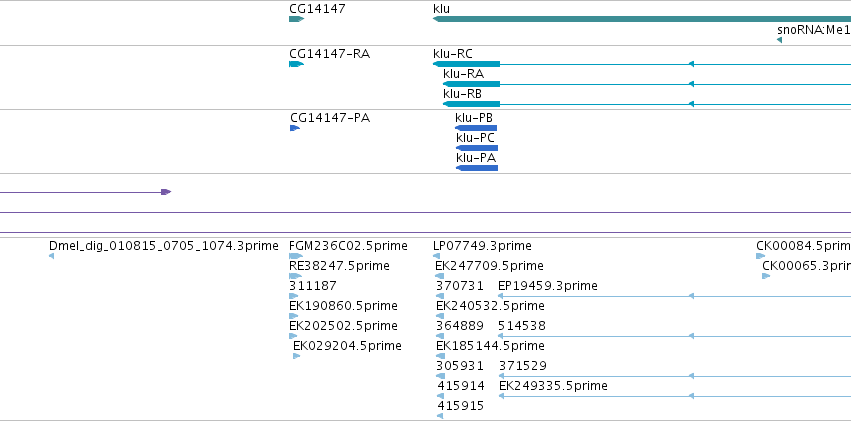The width and height of the screenshot is (851, 421).
Task: Click the CG14147 gene arrow glyph
Action: [x=296, y=19]
